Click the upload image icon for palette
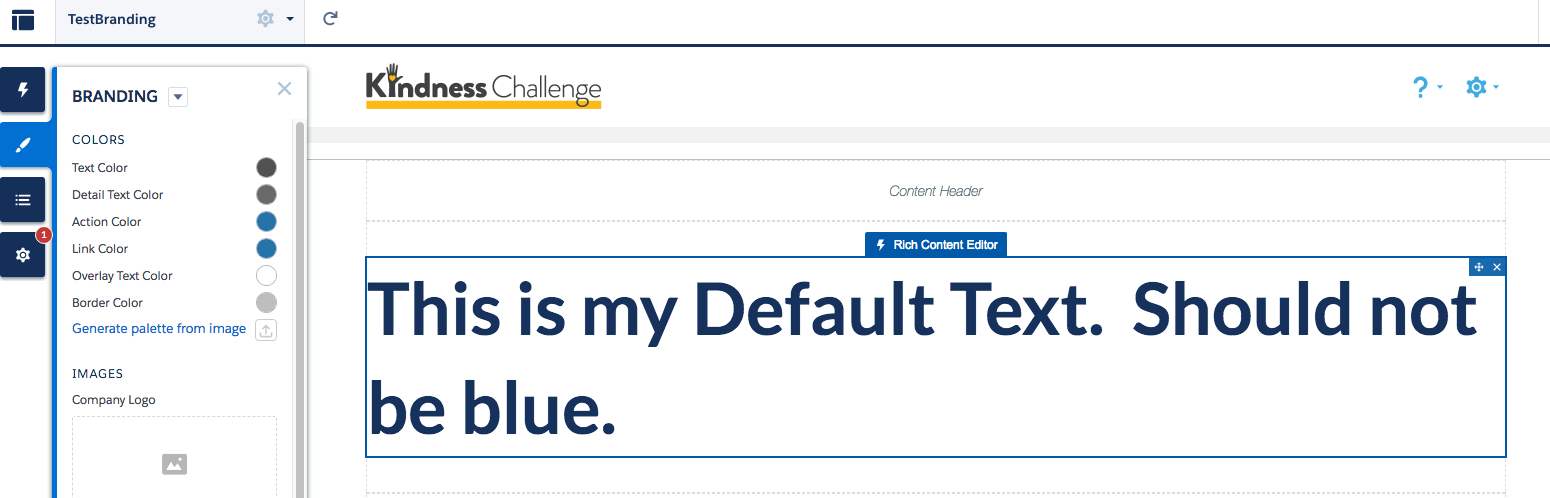Viewport: 1550px width, 498px height. coord(266,330)
